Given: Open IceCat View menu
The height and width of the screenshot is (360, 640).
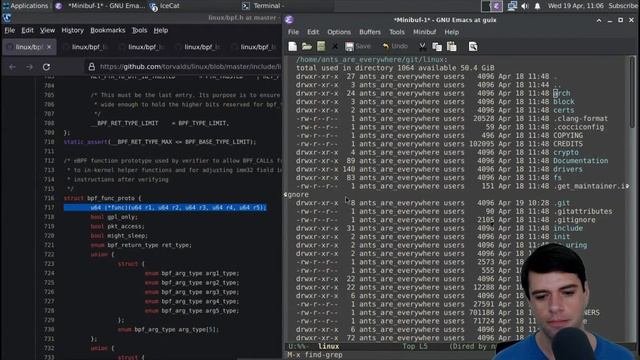Looking at the screenshot, I should 47,30.
